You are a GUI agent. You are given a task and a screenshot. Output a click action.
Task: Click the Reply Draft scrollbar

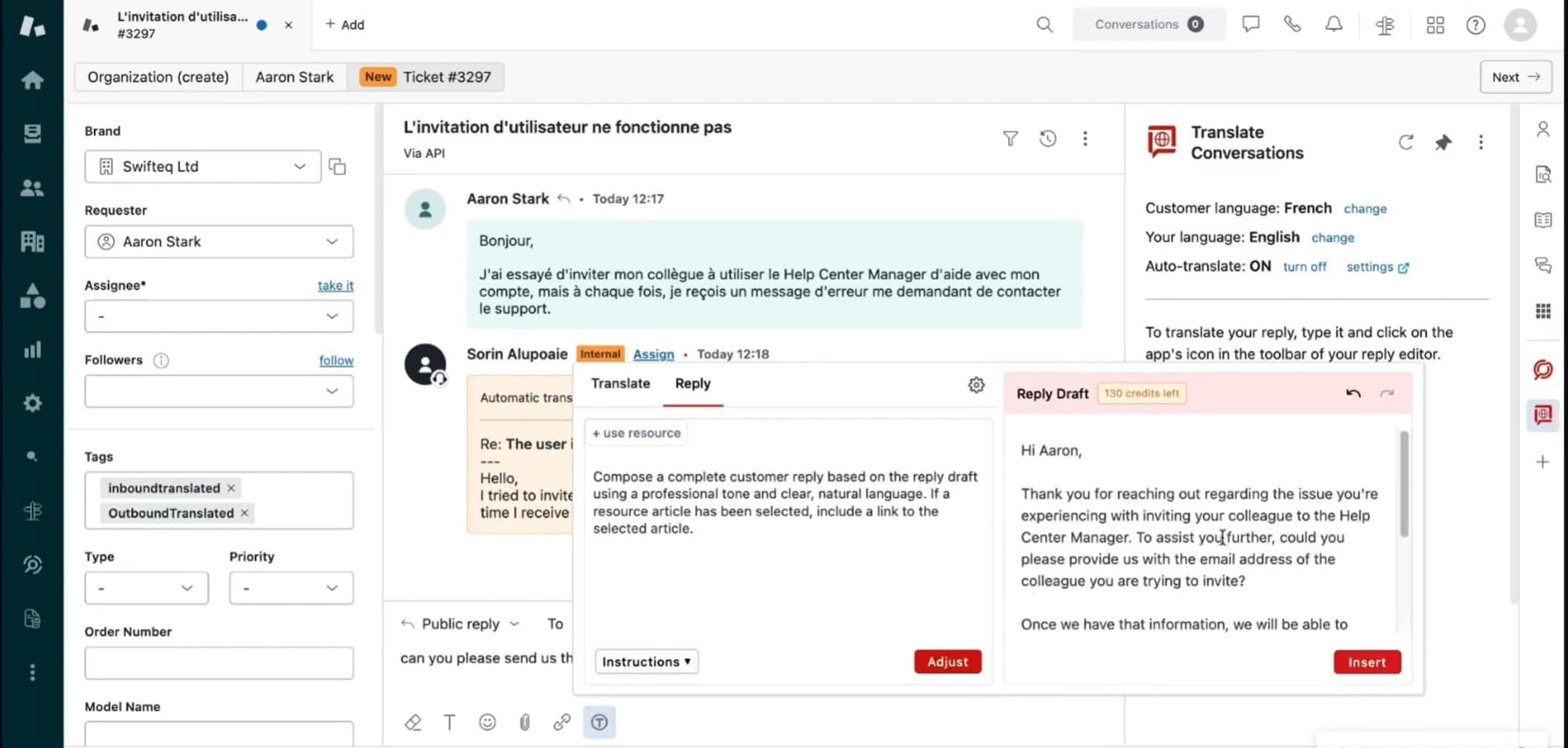point(1403,484)
